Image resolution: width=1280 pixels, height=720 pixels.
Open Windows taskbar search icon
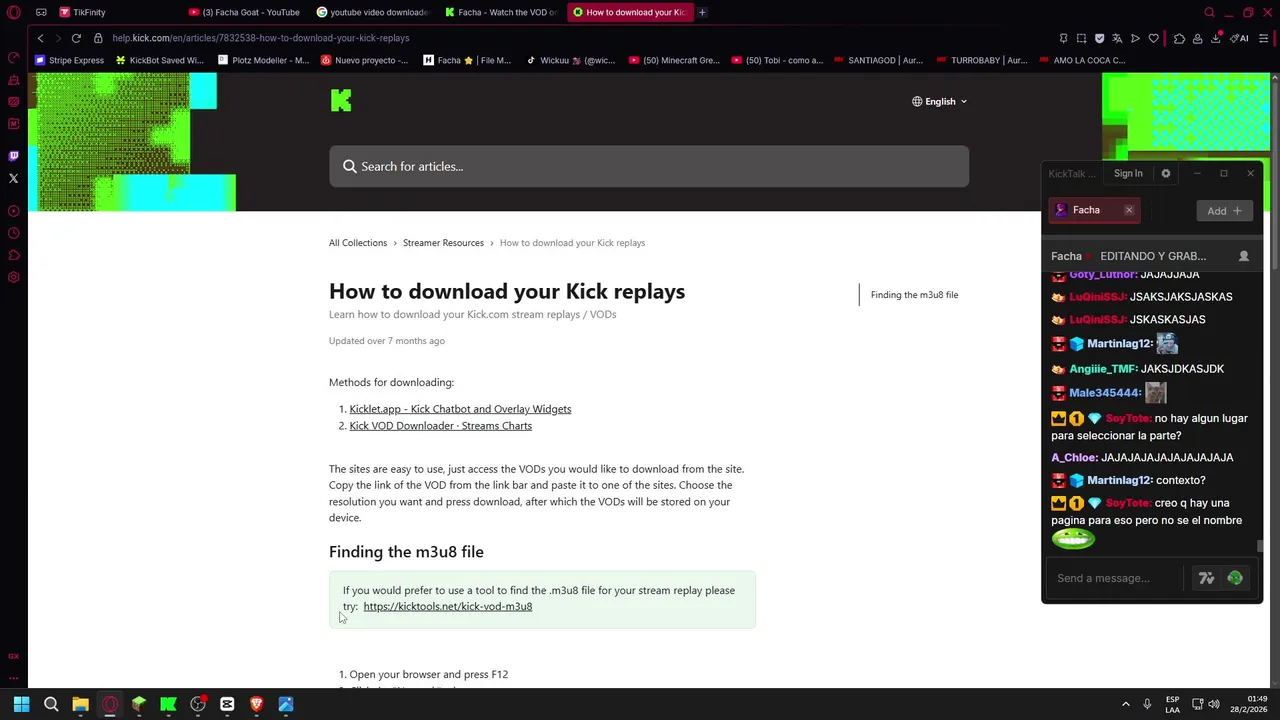tap(51, 704)
